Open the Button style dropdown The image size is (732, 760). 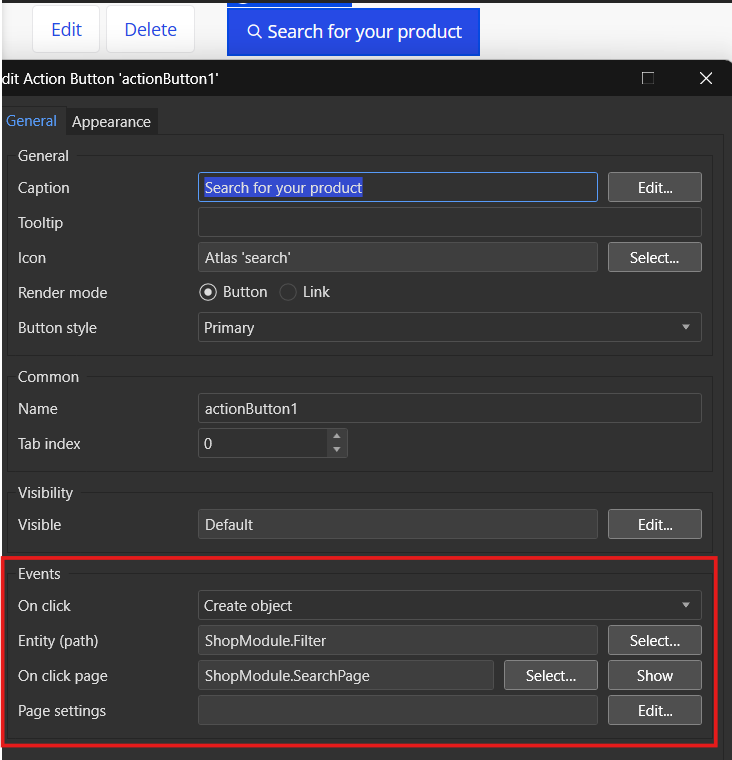tap(449, 327)
